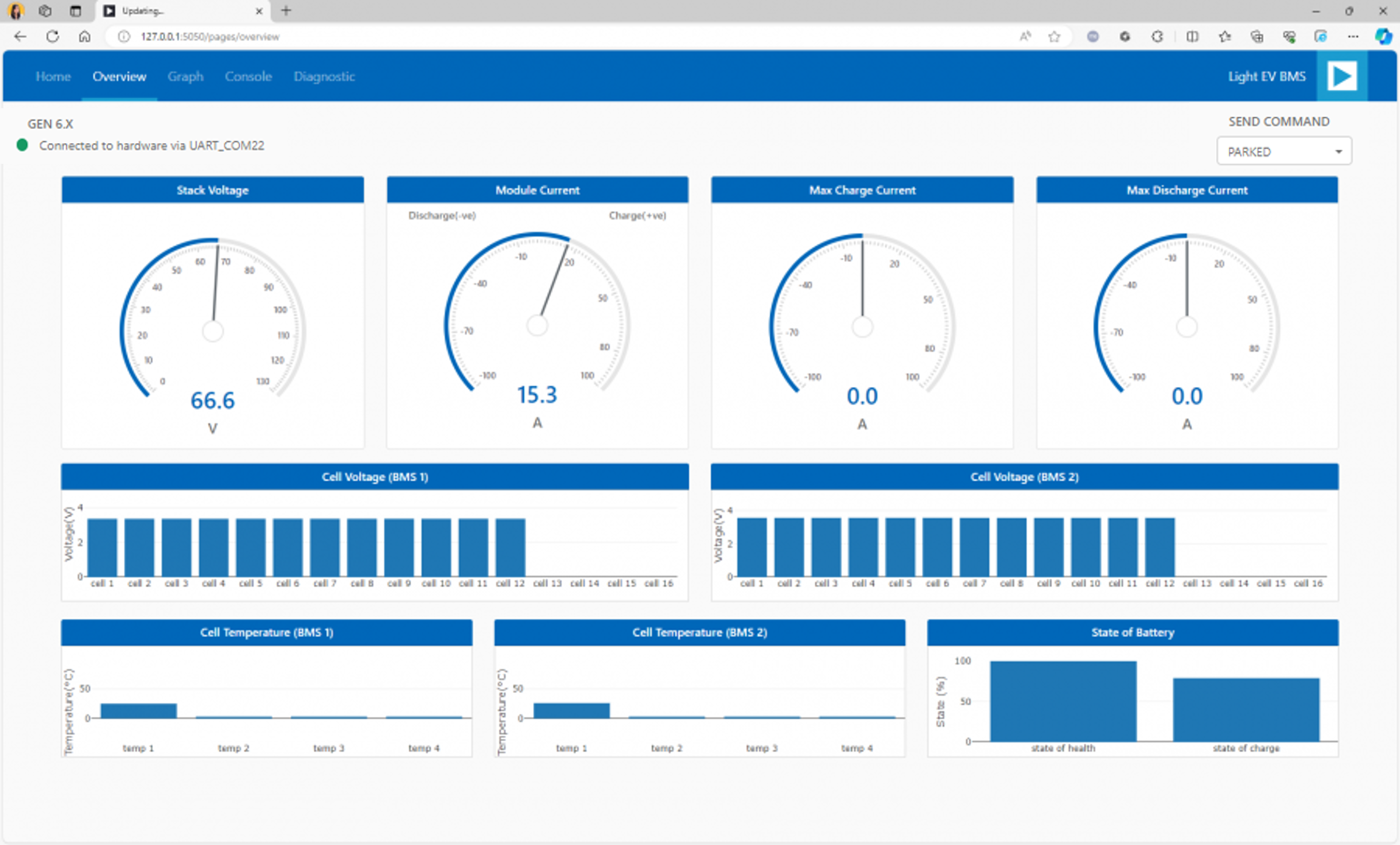Click the browser refresh icon

click(52, 36)
